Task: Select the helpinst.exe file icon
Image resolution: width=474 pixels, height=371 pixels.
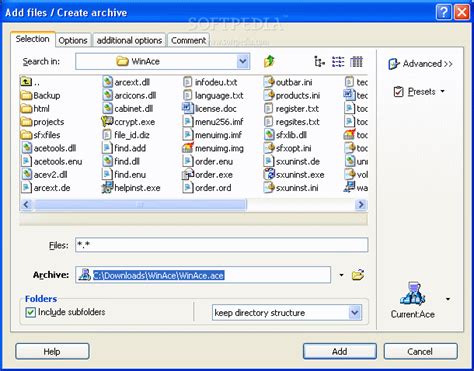Action: pyautogui.click(x=107, y=188)
